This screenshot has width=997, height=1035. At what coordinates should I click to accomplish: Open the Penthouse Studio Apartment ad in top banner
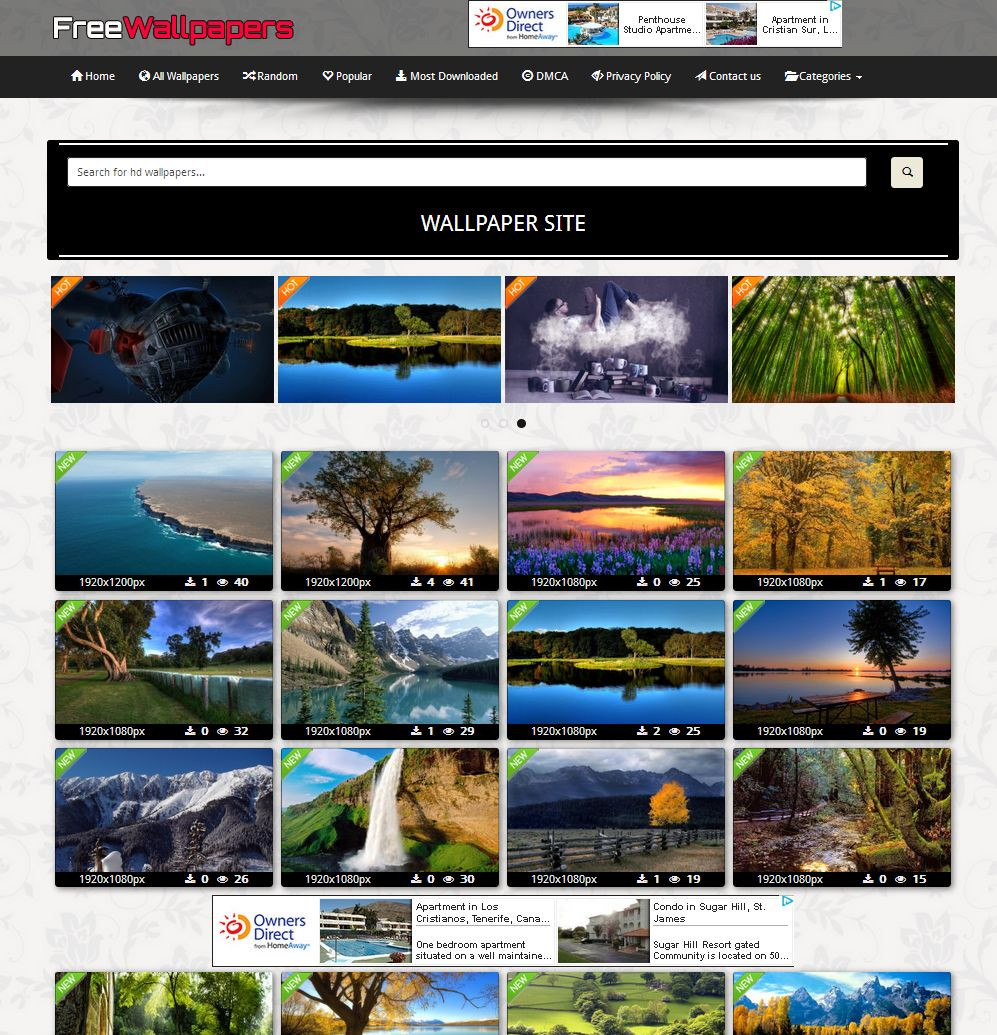[x=635, y=24]
